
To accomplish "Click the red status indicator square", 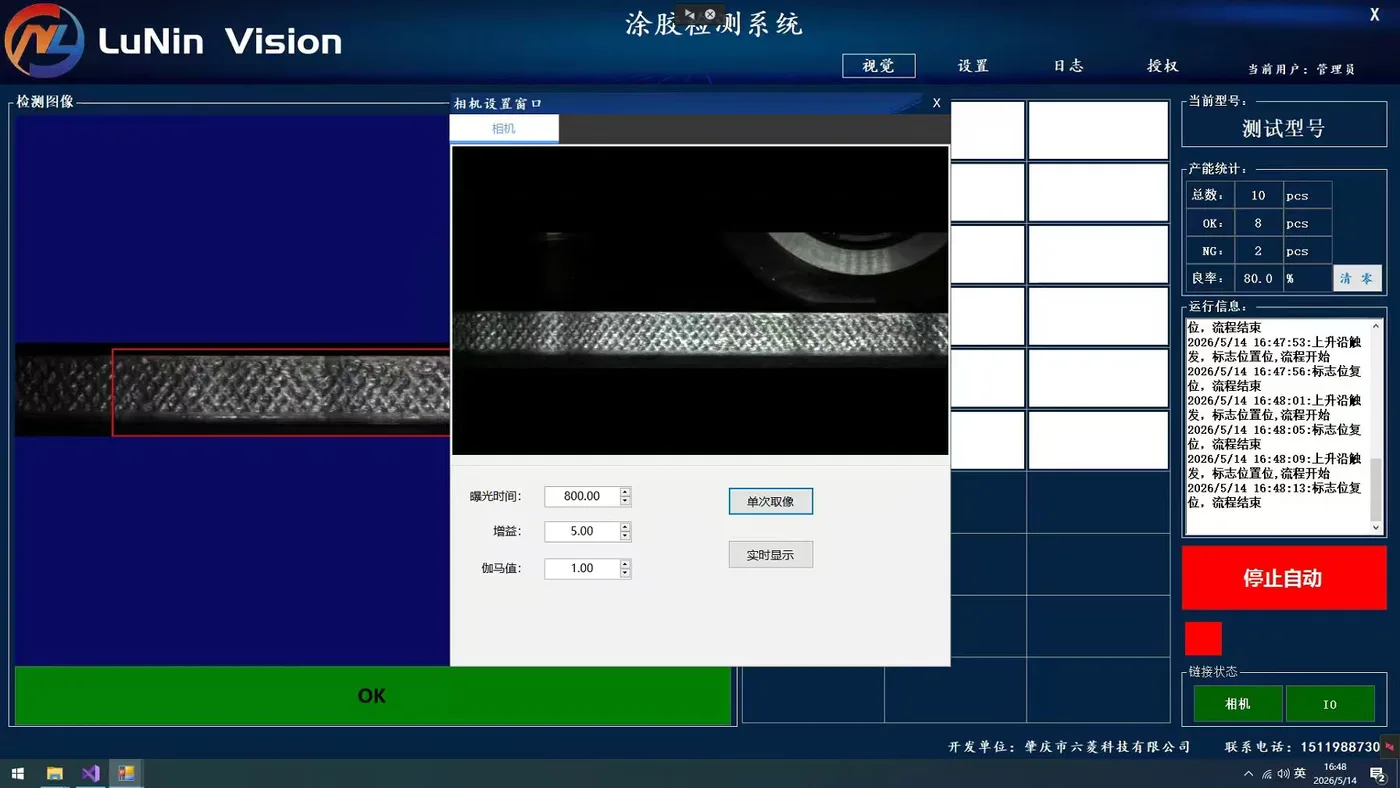I will (1203, 639).
